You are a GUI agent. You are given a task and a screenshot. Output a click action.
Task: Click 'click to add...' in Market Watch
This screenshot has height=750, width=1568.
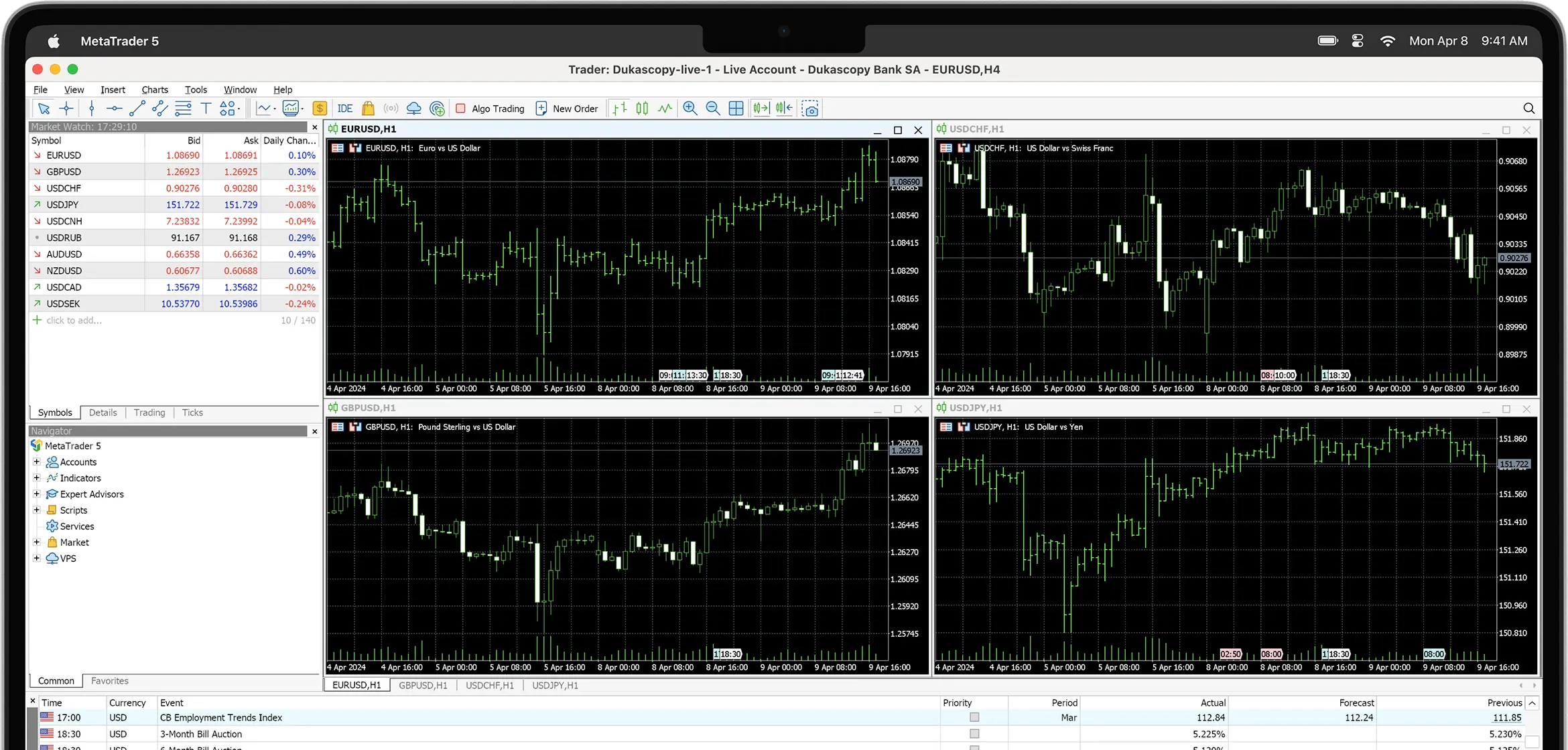pos(74,320)
